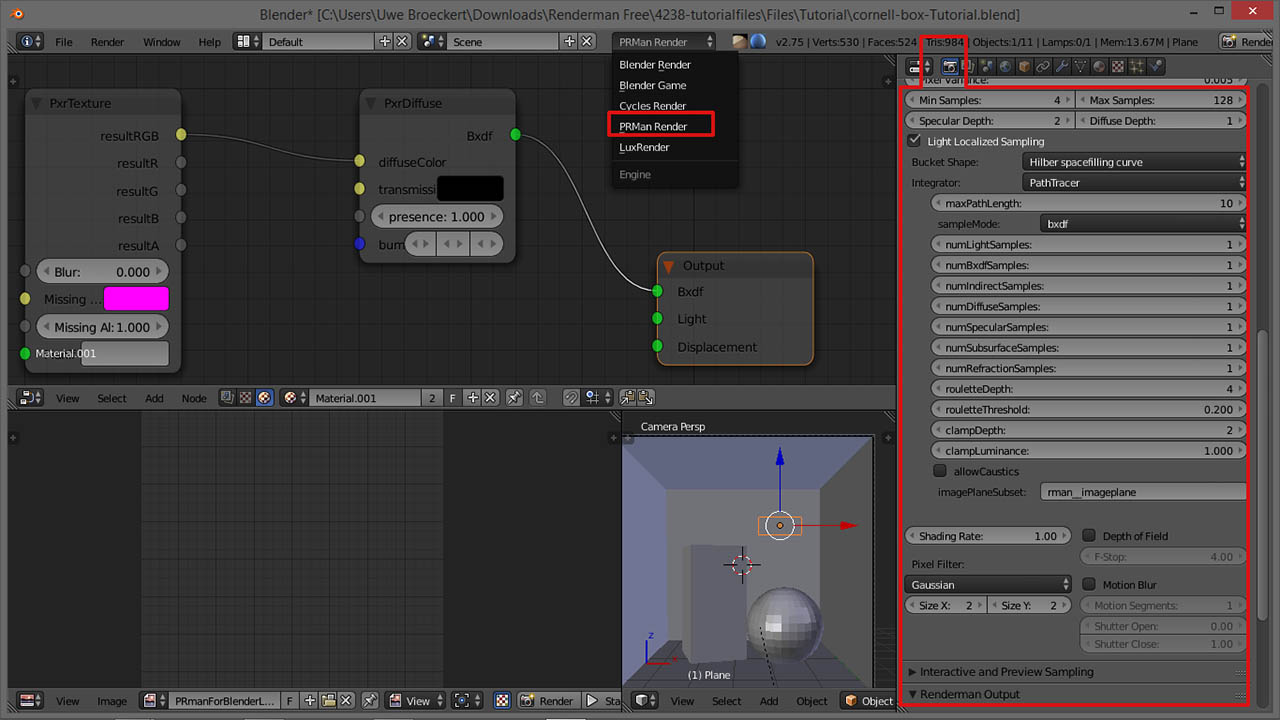The width and height of the screenshot is (1280, 720).
Task: Open node editor Add menu
Action: (154, 398)
